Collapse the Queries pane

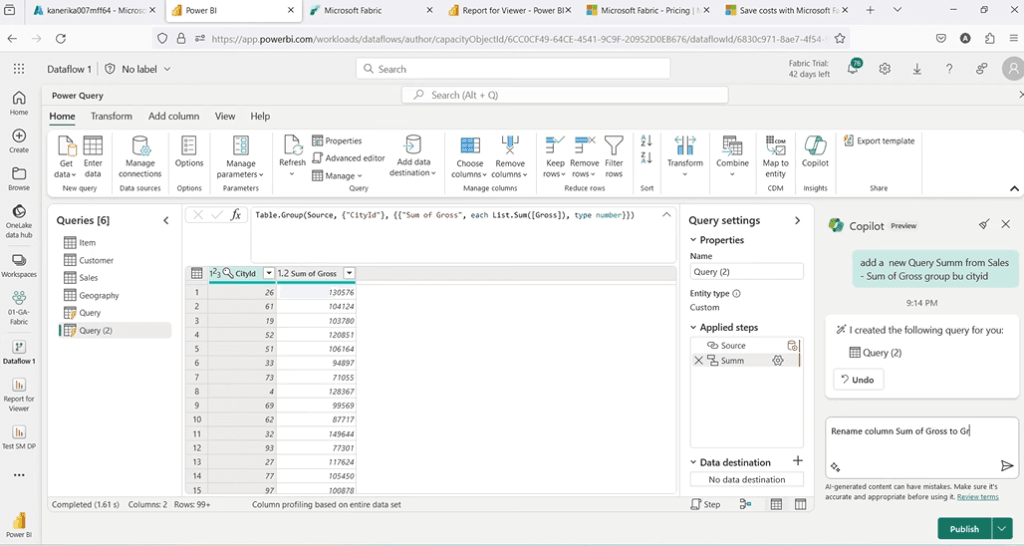point(166,221)
